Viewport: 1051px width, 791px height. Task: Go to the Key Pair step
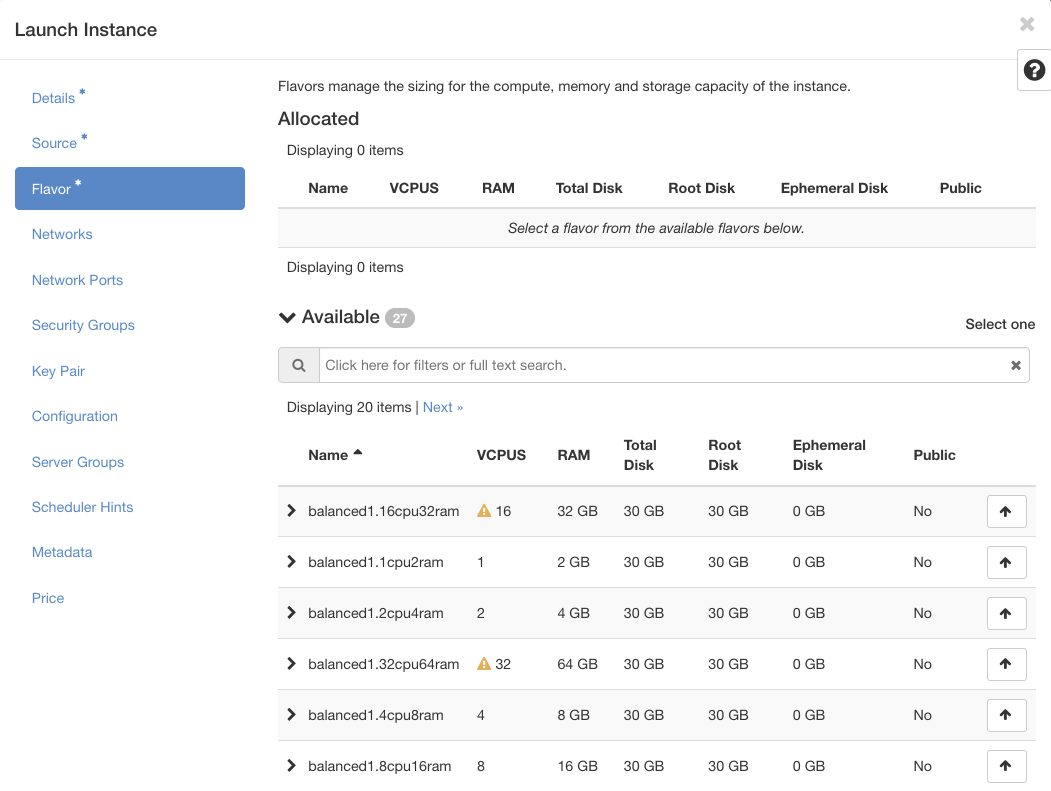58,371
